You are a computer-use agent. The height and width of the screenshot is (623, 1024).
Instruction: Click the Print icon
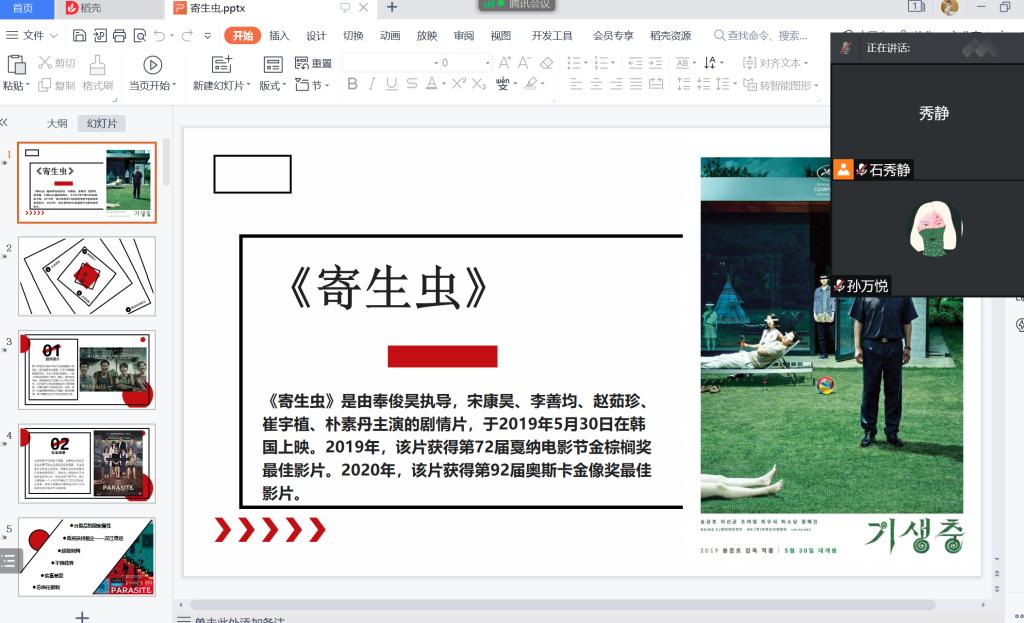point(120,36)
